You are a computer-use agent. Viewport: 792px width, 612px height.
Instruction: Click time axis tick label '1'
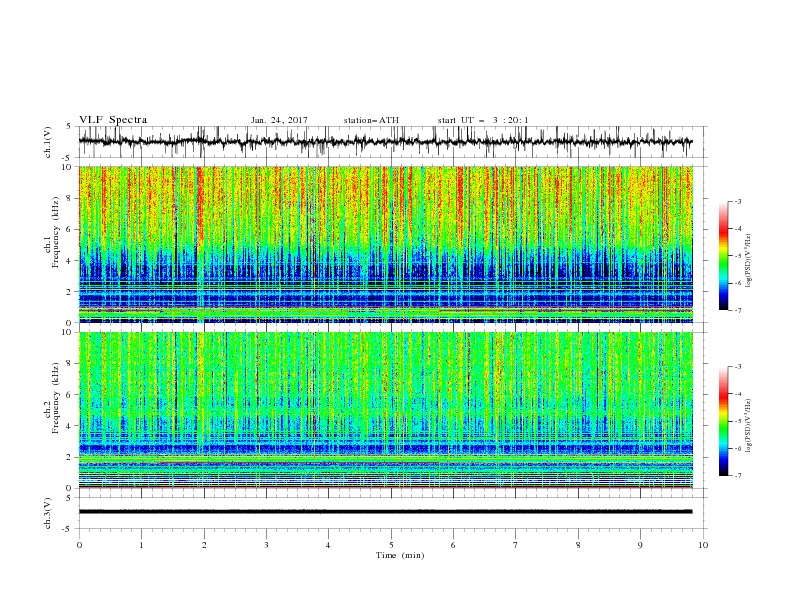click(142, 545)
